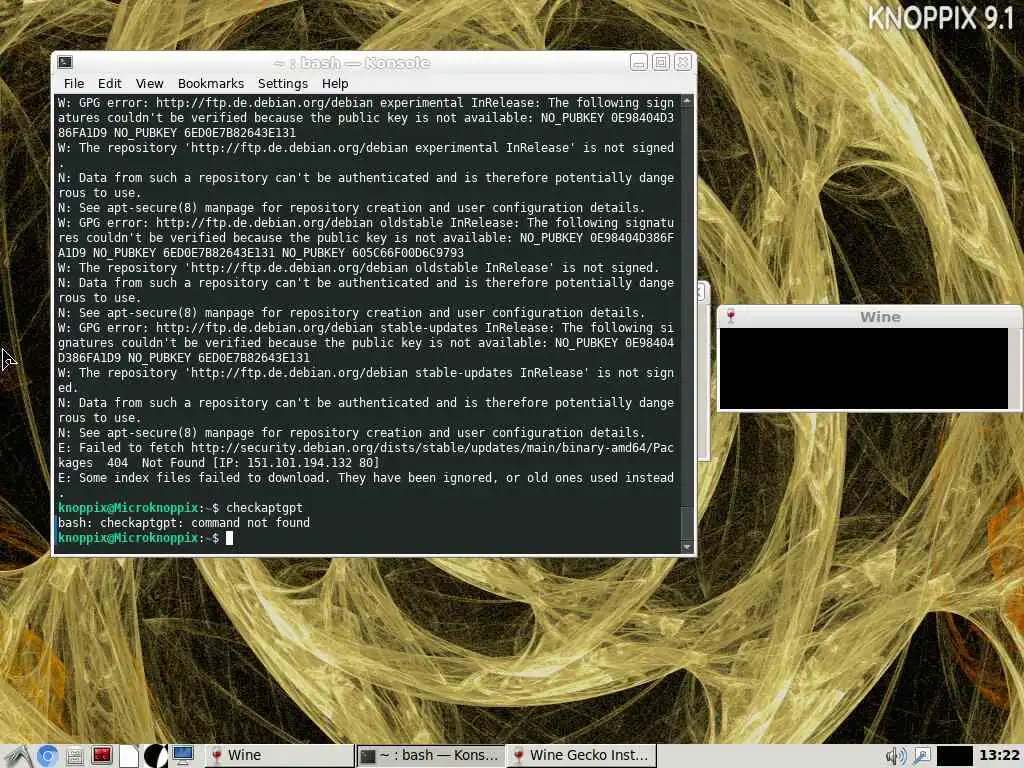
Task: Switch to the Wine Gecko Installer taskbar button
Action: click(x=581, y=756)
